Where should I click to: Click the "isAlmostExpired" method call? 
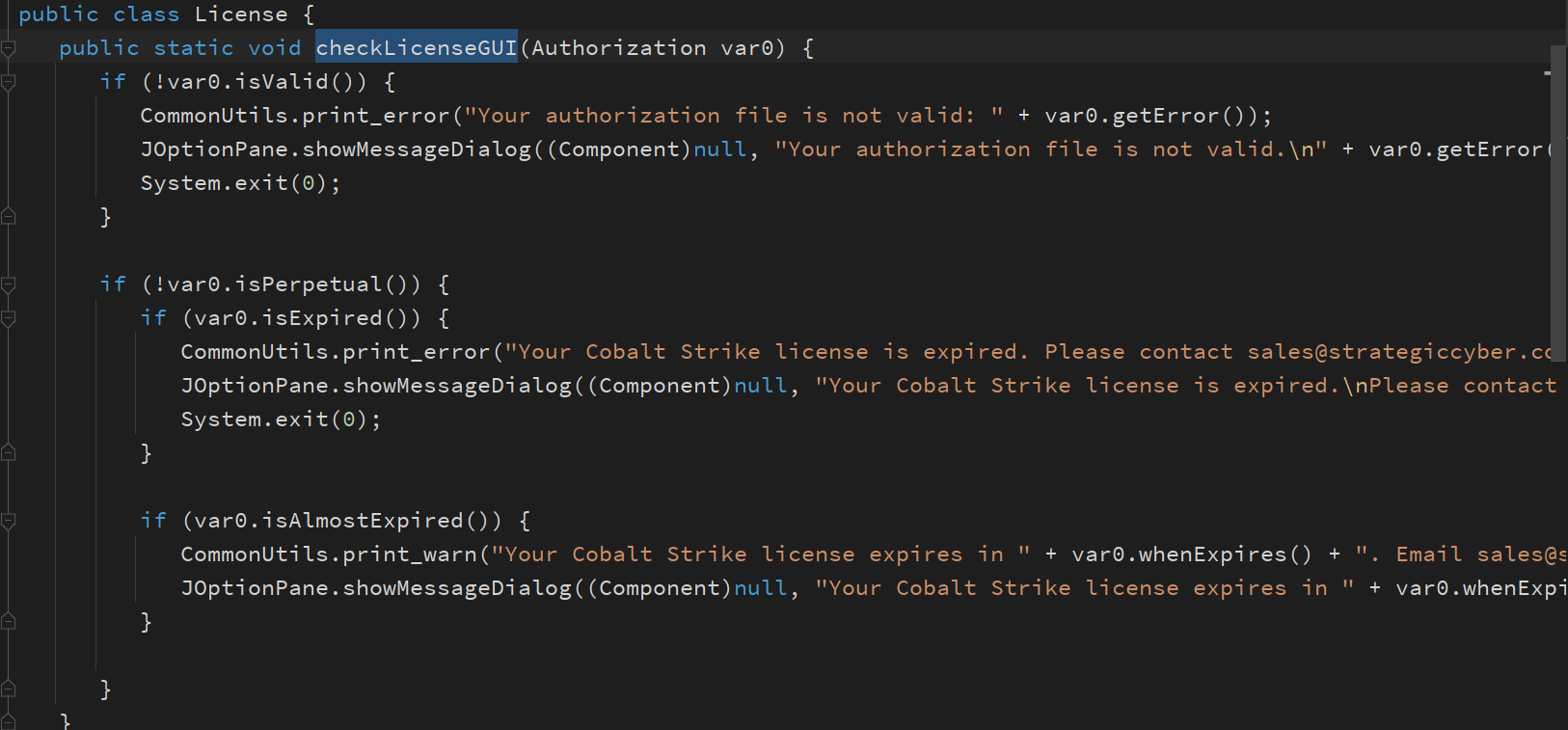point(363,521)
